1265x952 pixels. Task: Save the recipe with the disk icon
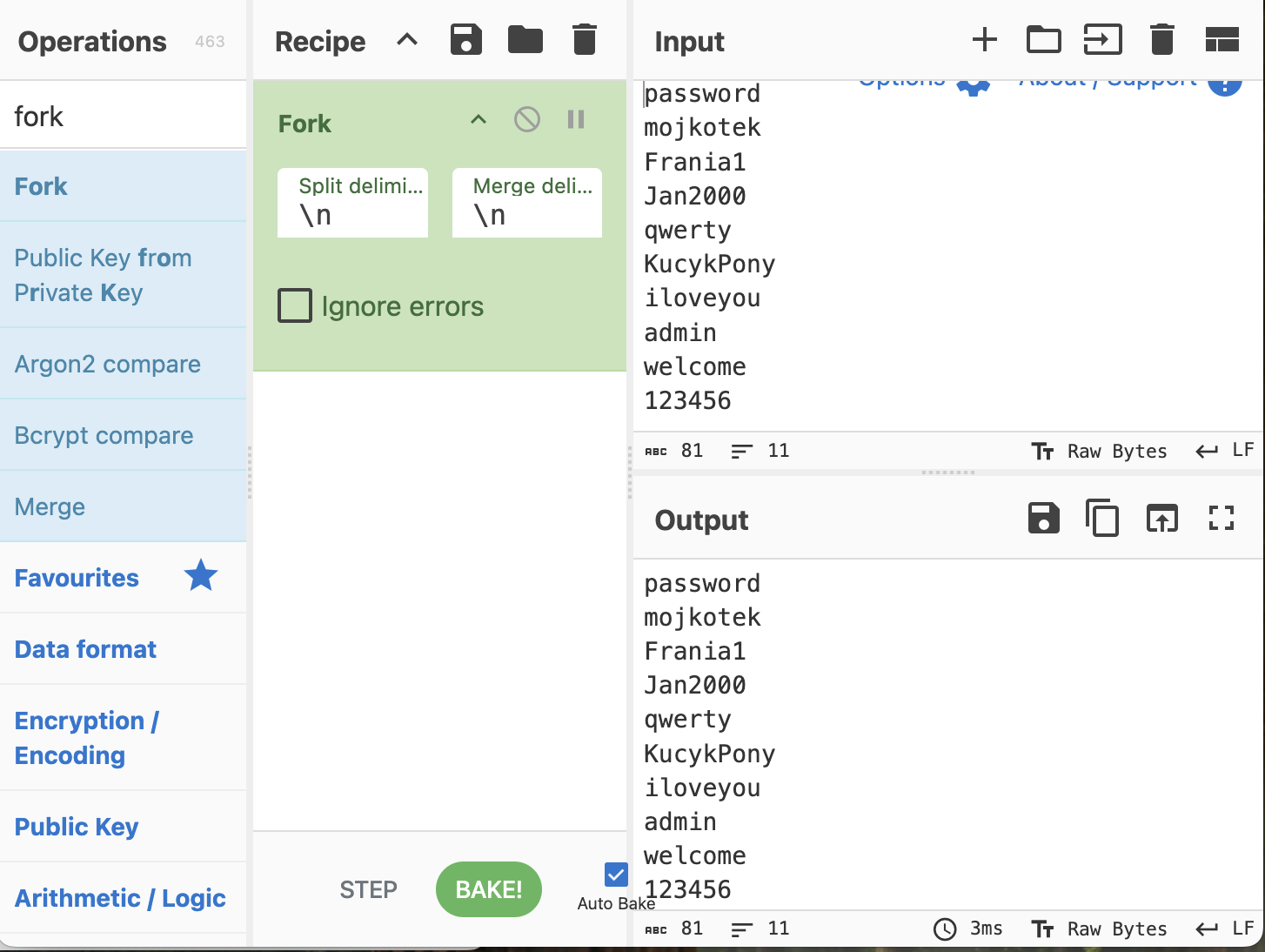tap(465, 40)
